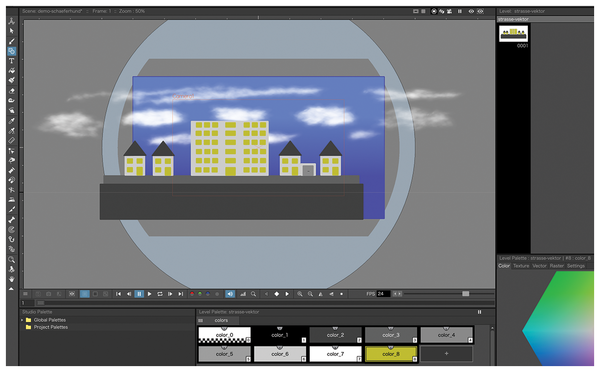Click the Play button
Screen dimensions: 600x372
point(150,294)
